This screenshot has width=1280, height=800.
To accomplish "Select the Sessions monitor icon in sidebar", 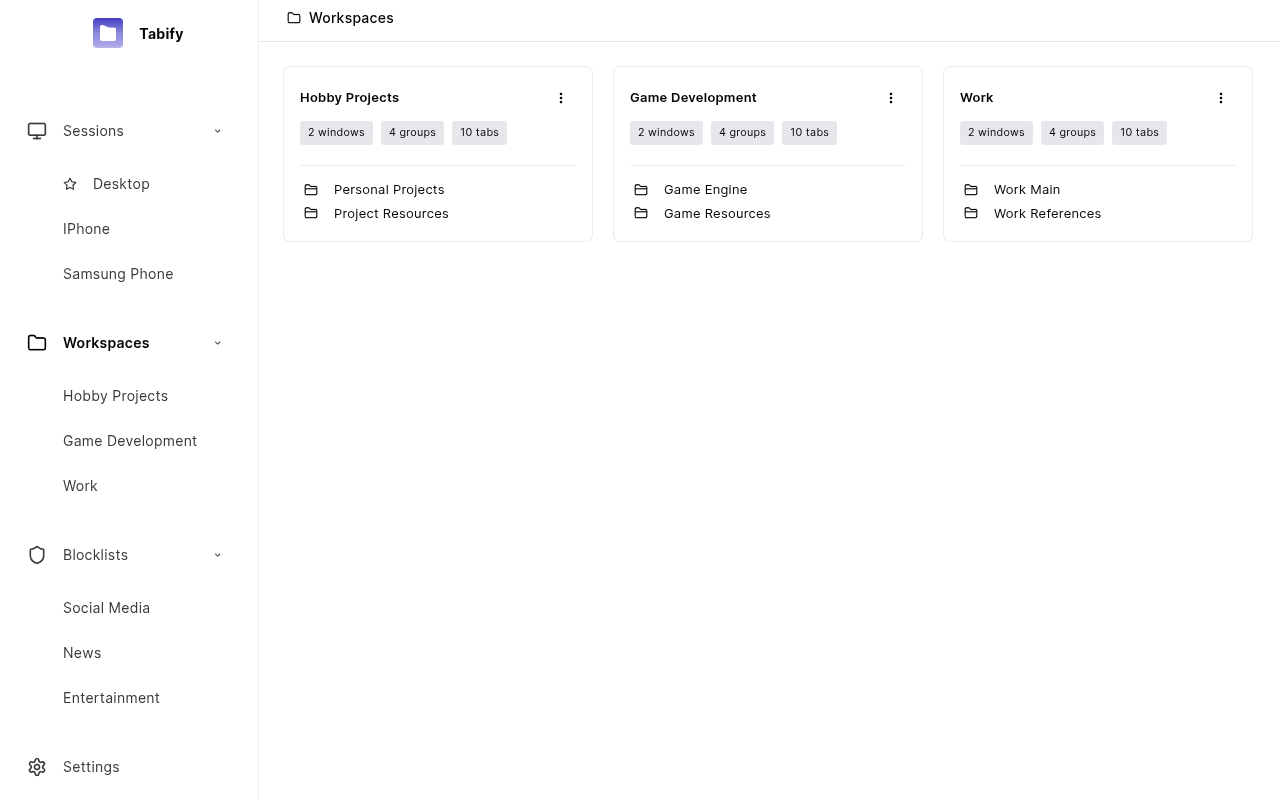I will [37, 131].
